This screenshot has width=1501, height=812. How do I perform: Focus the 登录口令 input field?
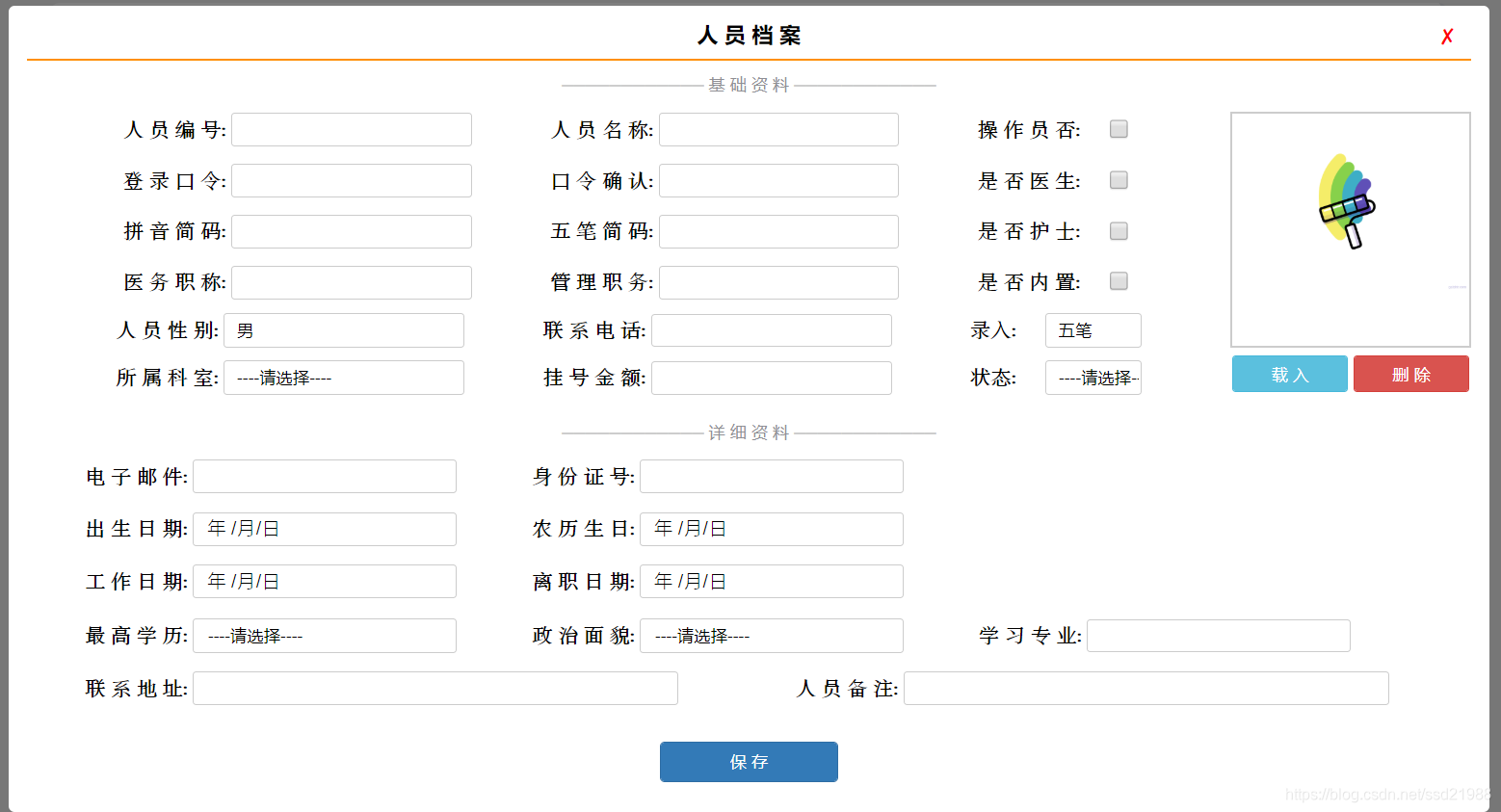pos(352,180)
